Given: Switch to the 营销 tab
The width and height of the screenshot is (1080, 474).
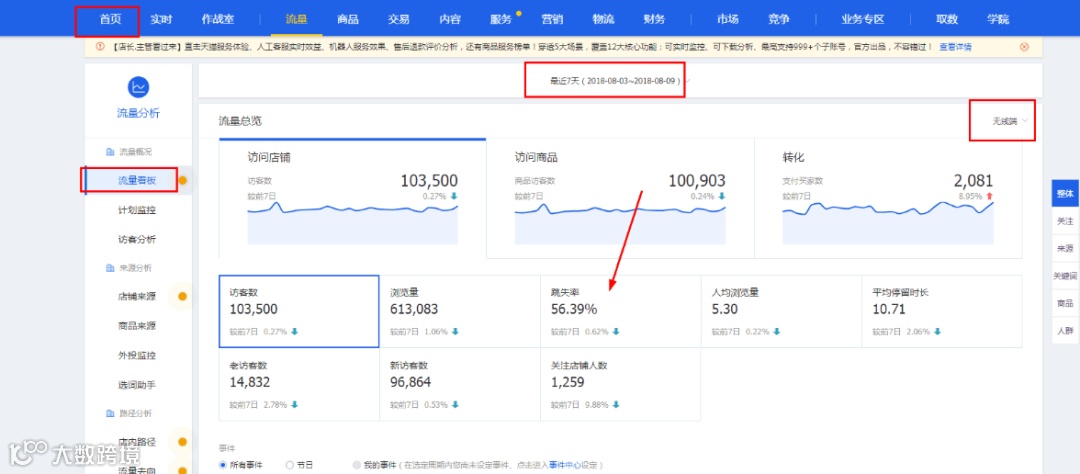Looking at the screenshot, I should [x=552, y=19].
